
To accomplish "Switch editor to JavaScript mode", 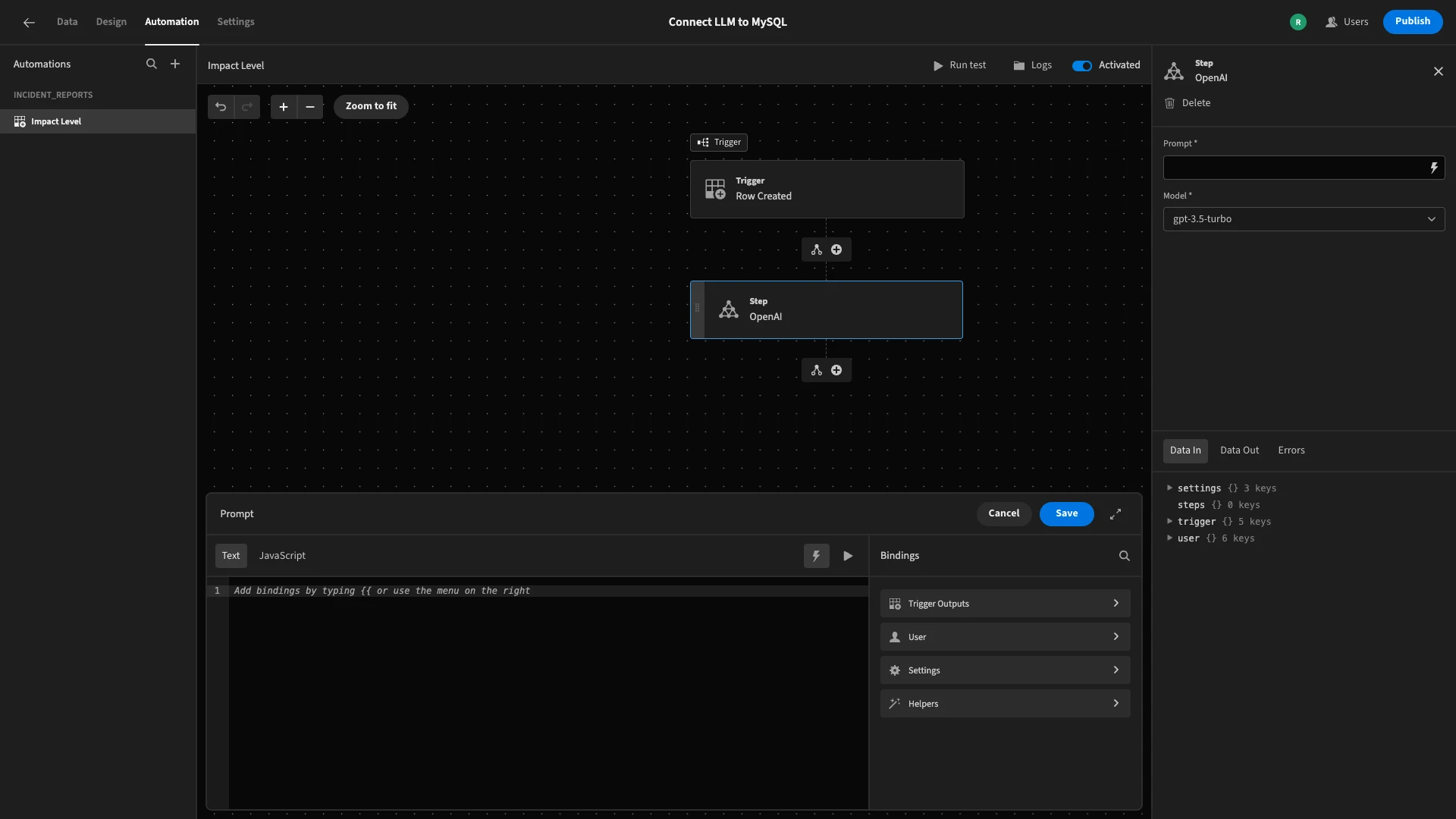I will [282, 556].
